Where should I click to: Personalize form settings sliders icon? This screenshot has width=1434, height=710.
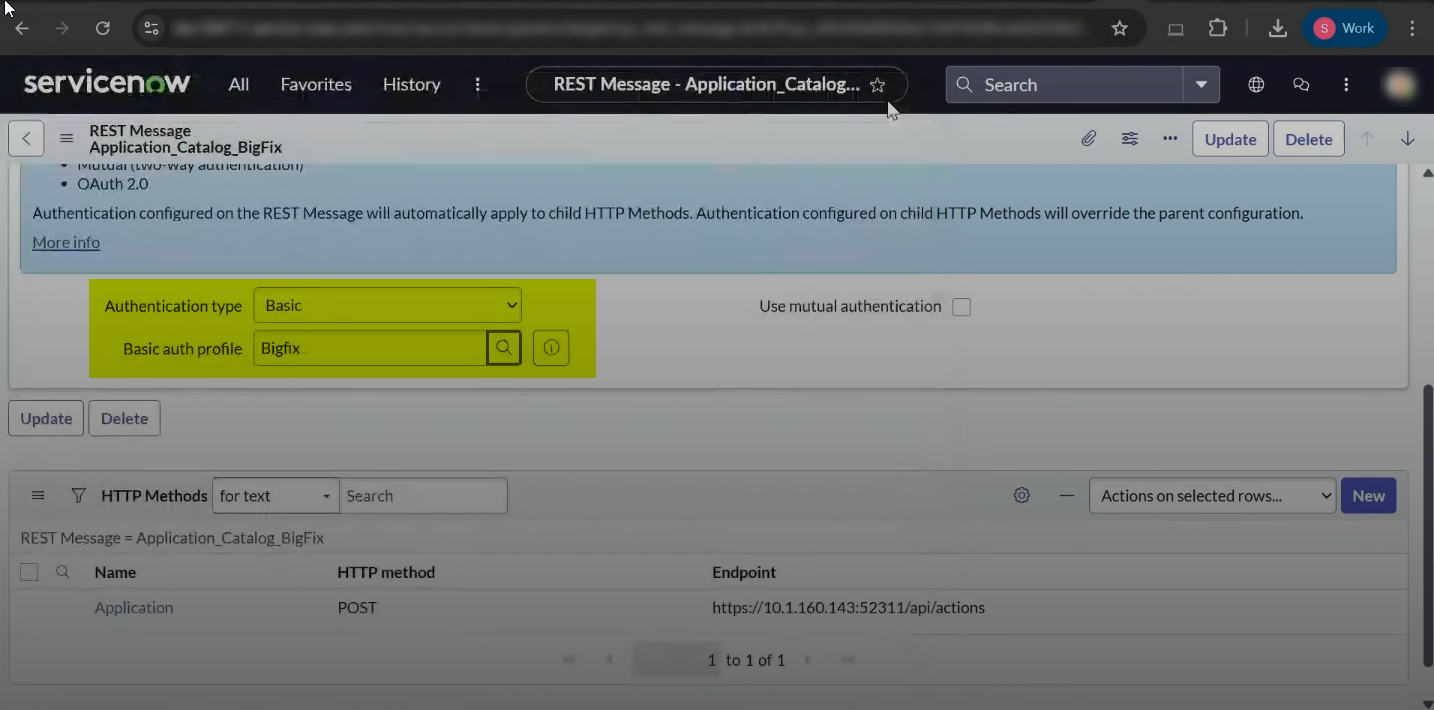(x=1130, y=139)
